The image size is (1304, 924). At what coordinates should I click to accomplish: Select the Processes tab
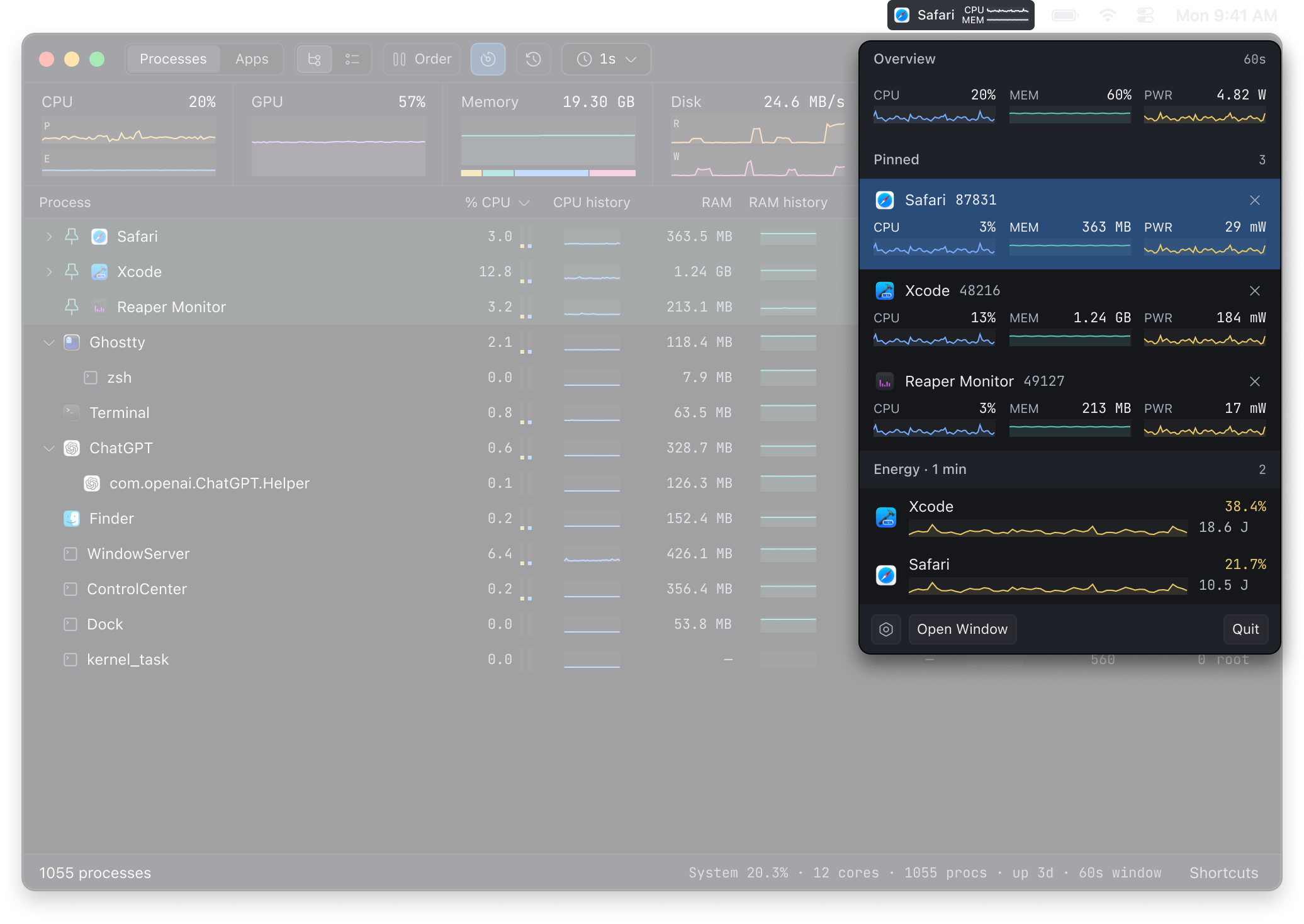173,59
